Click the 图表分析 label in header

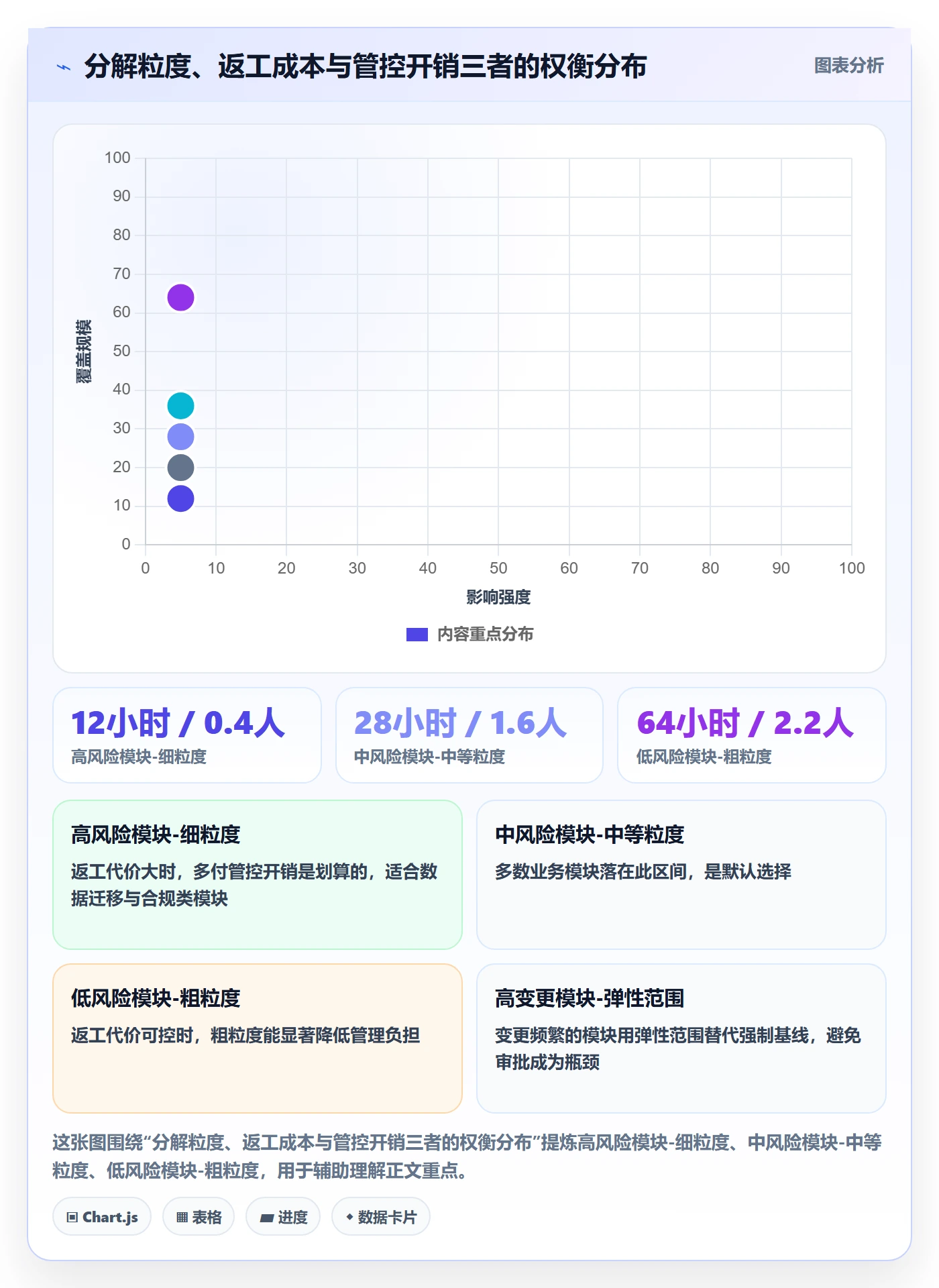[x=848, y=65]
